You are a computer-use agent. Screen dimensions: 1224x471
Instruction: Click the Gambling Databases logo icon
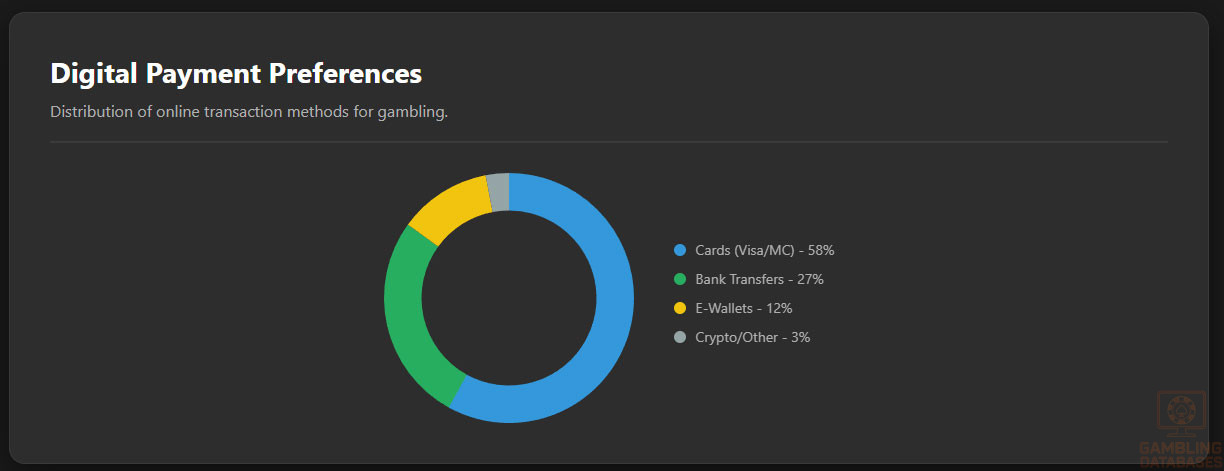[1180, 412]
